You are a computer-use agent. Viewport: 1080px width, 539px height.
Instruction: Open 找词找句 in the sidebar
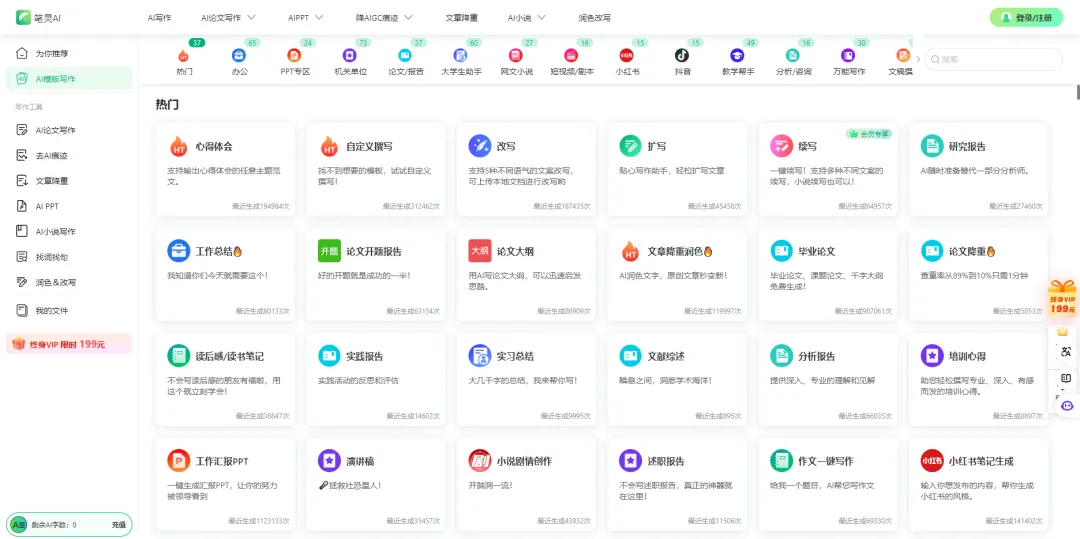coord(69,257)
